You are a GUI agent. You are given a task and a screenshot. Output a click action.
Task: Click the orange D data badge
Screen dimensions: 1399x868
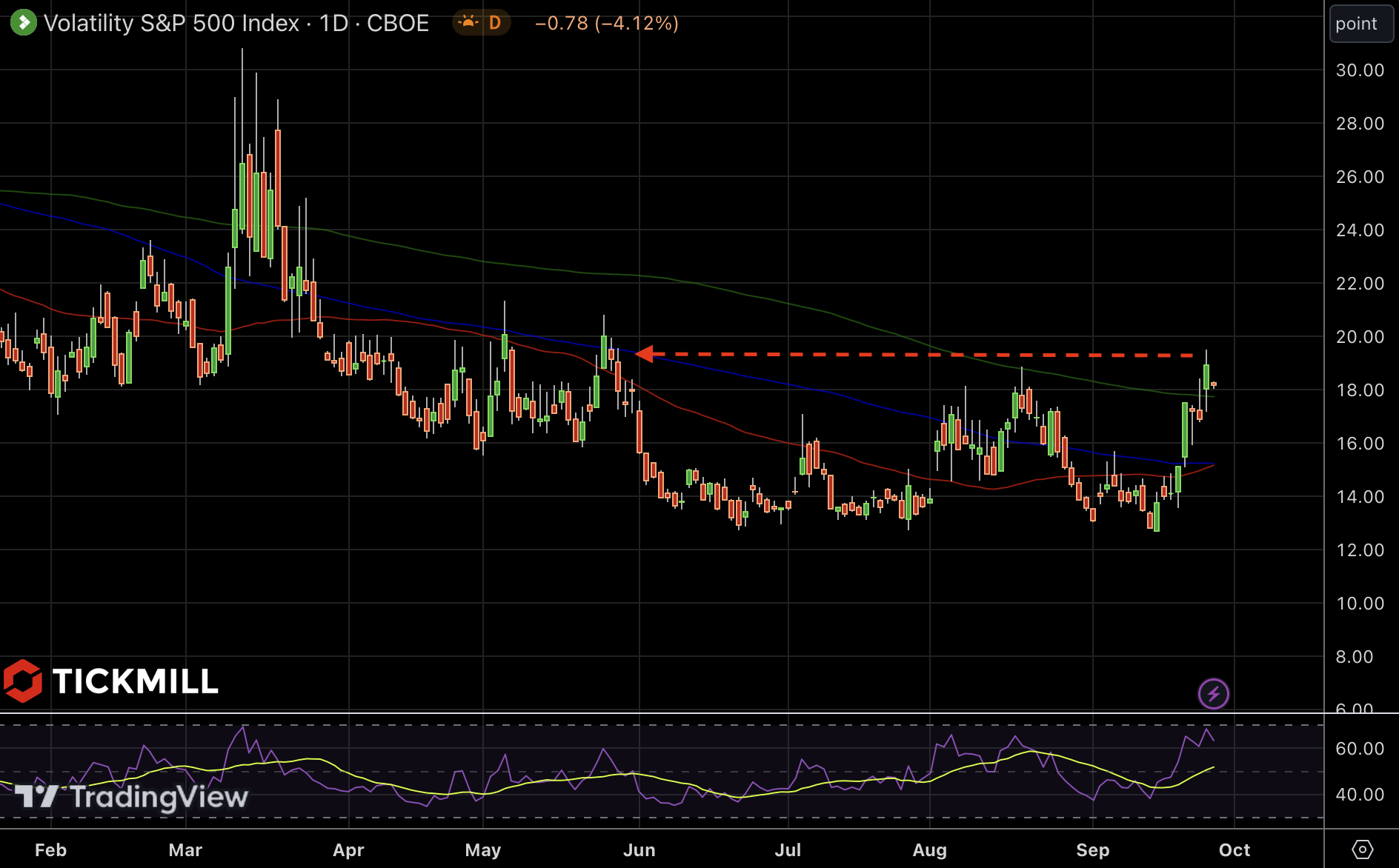(x=495, y=23)
